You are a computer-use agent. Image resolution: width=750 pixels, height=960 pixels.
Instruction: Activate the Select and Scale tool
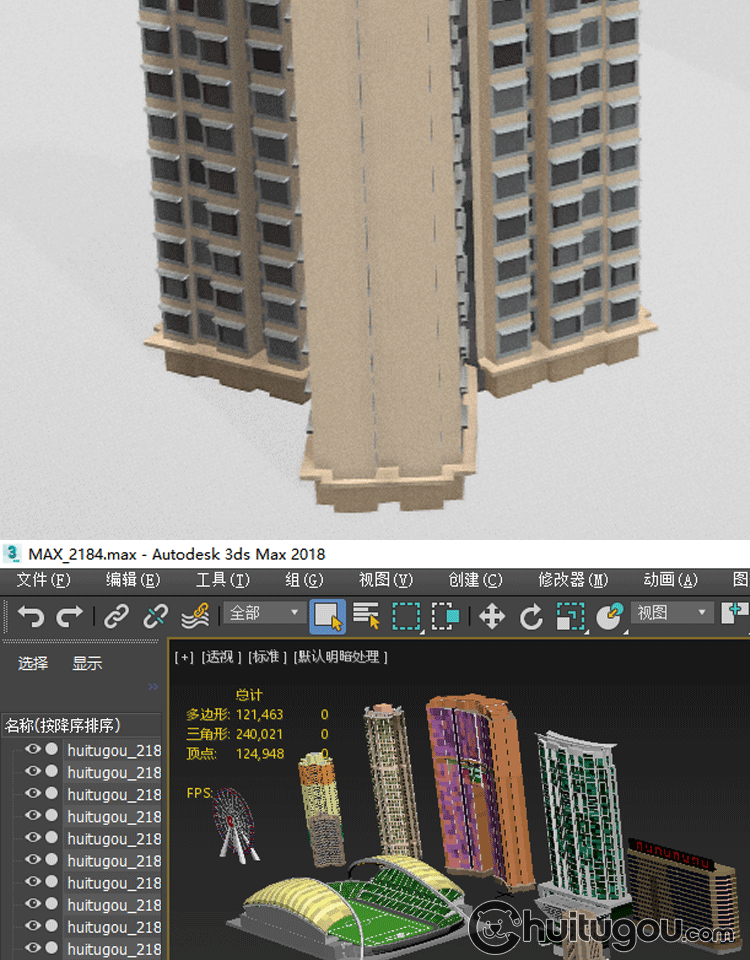(x=569, y=616)
